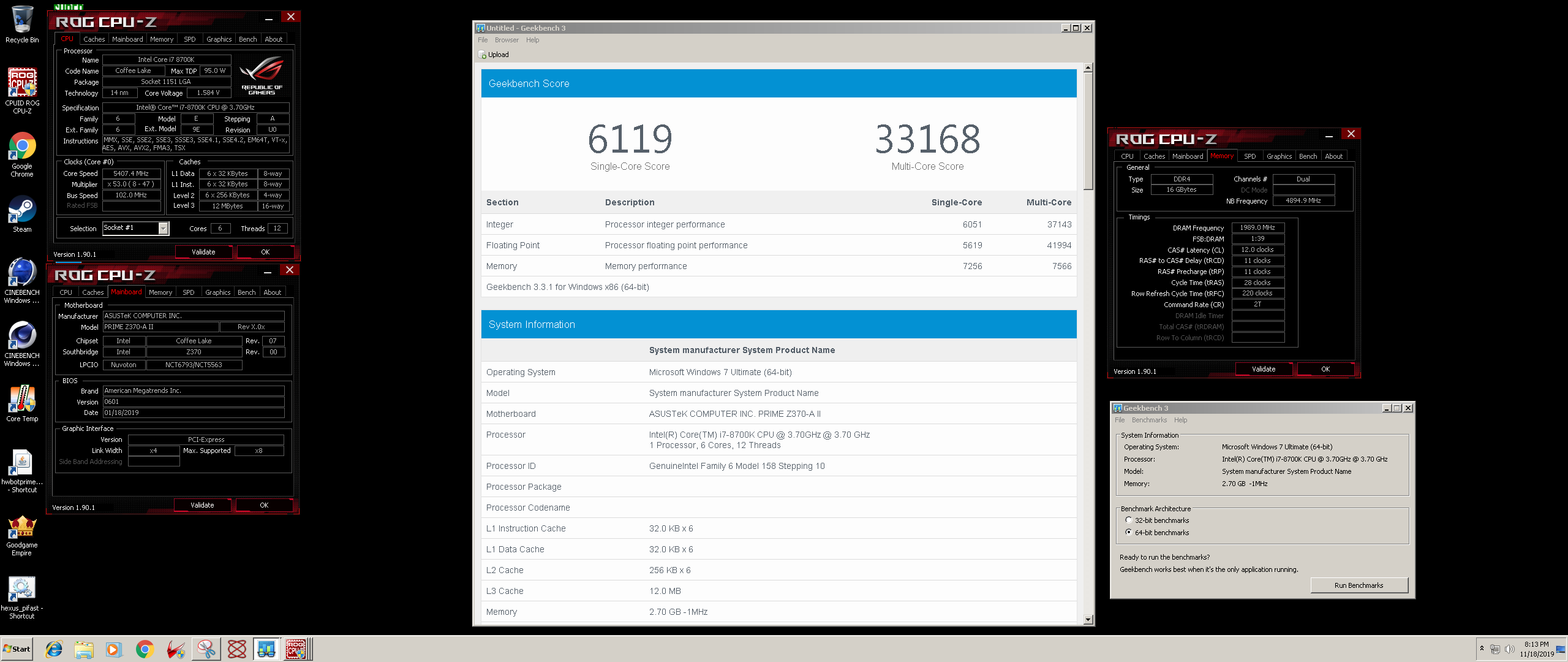Image resolution: width=1568 pixels, height=662 pixels.
Task: Open the first CINEBENCH Windows shortcut
Action: (22, 281)
